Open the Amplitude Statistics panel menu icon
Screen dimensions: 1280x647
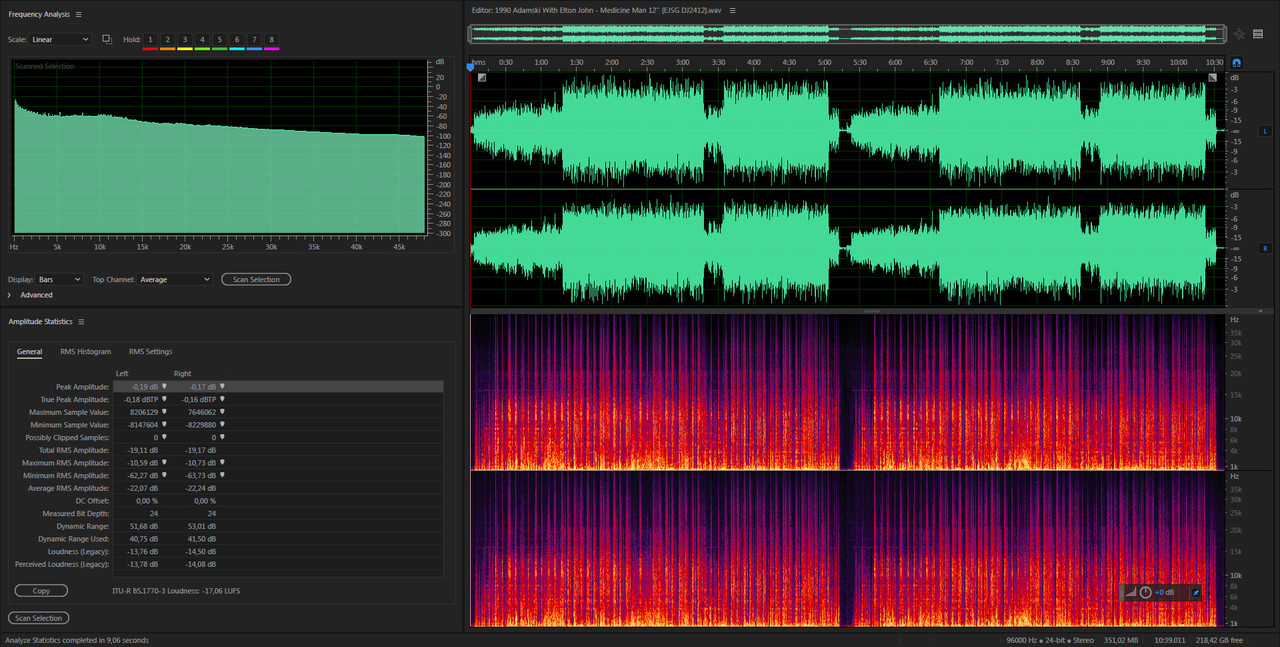click(x=81, y=321)
